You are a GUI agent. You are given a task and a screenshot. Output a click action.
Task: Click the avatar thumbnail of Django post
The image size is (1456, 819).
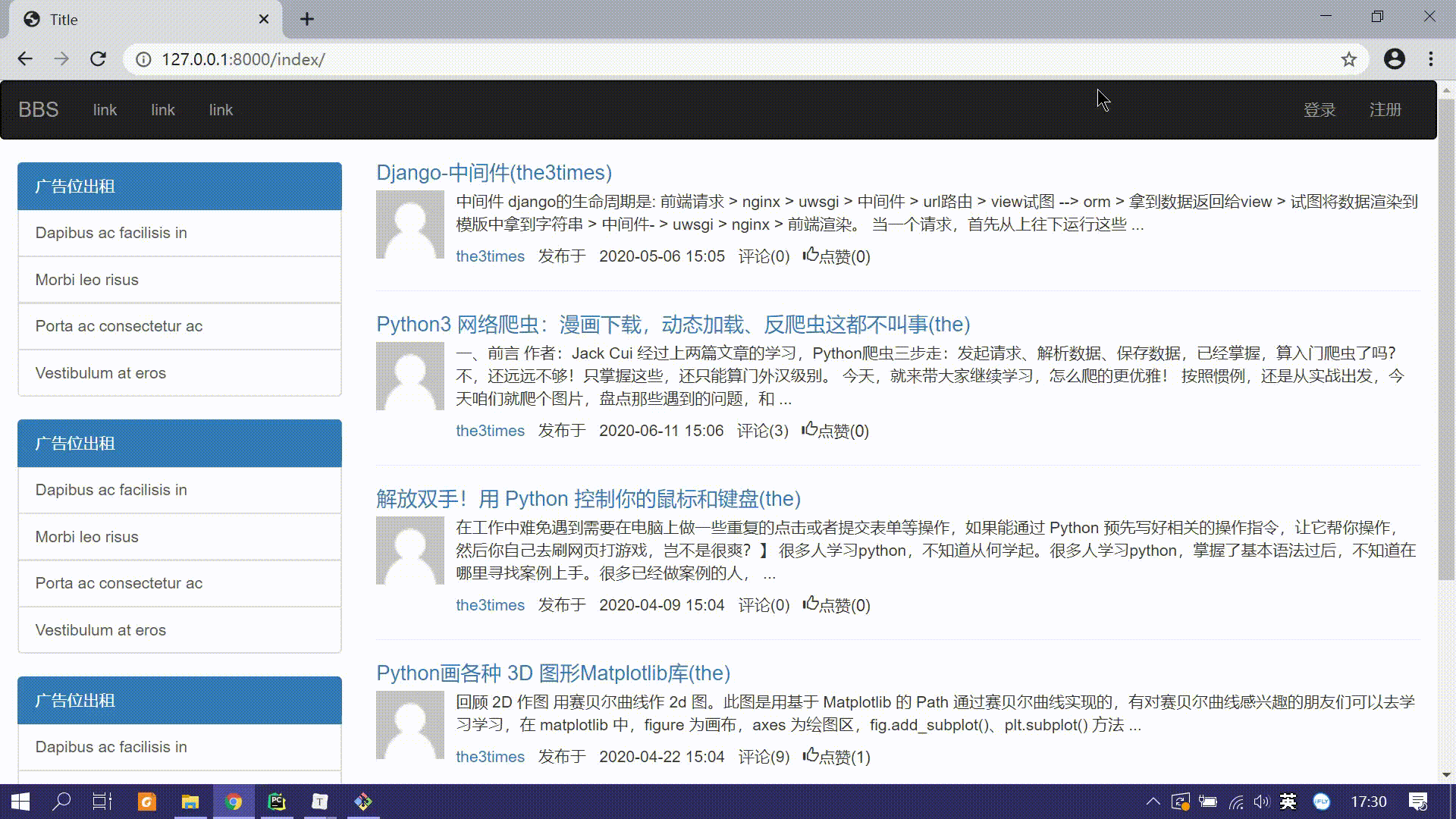coord(410,224)
